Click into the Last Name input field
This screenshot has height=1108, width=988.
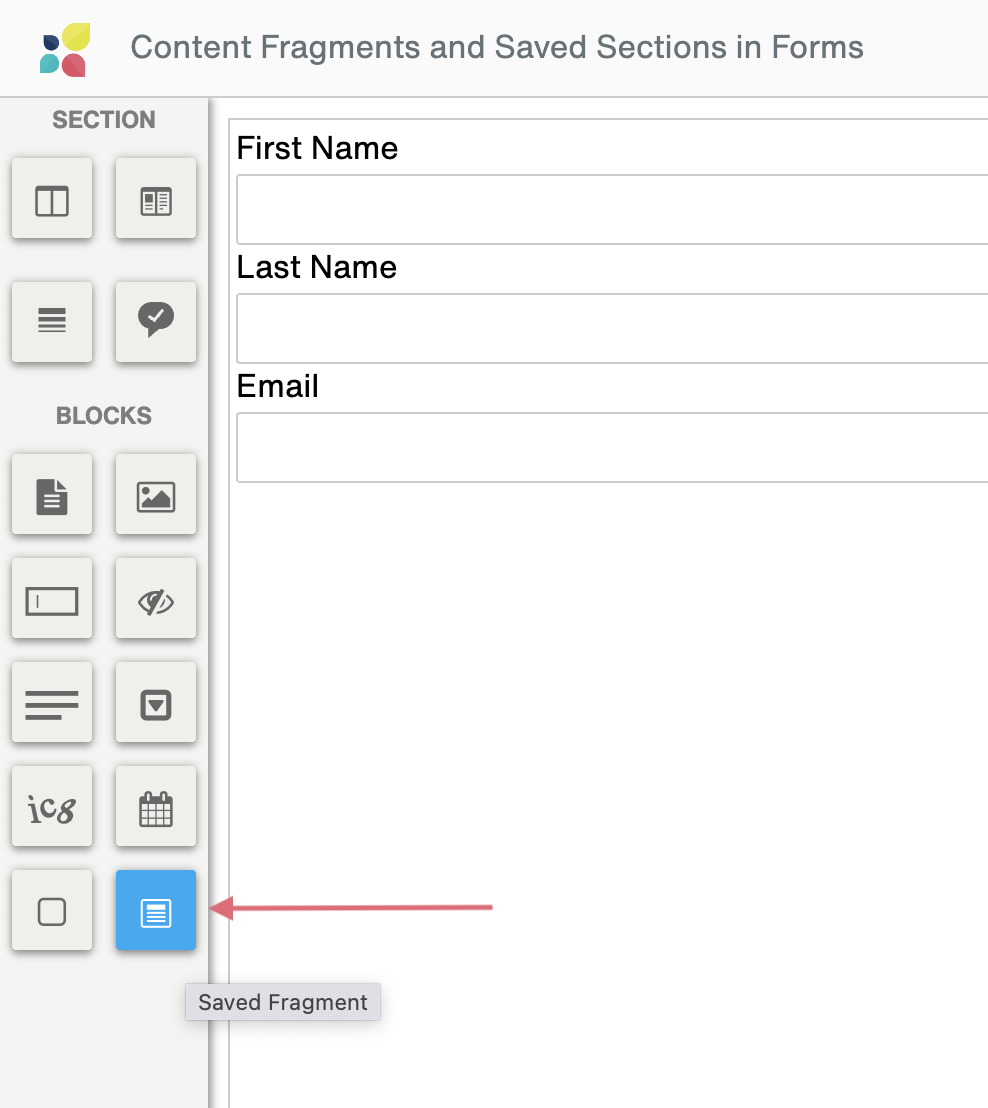(612, 329)
